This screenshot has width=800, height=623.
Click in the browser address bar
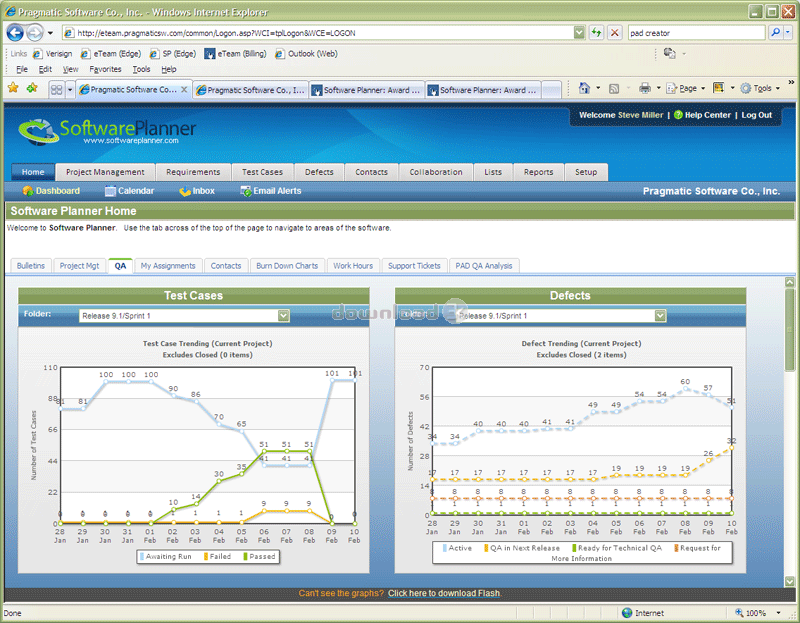tap(324, 33)
